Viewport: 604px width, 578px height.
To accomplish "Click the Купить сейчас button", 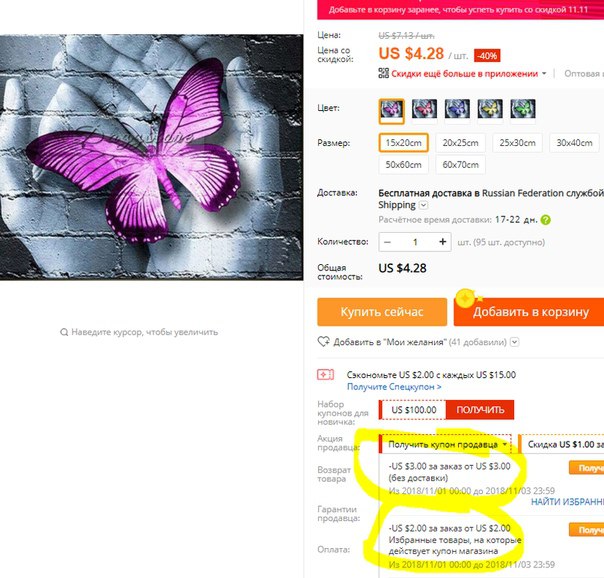I will coord(382,312).
